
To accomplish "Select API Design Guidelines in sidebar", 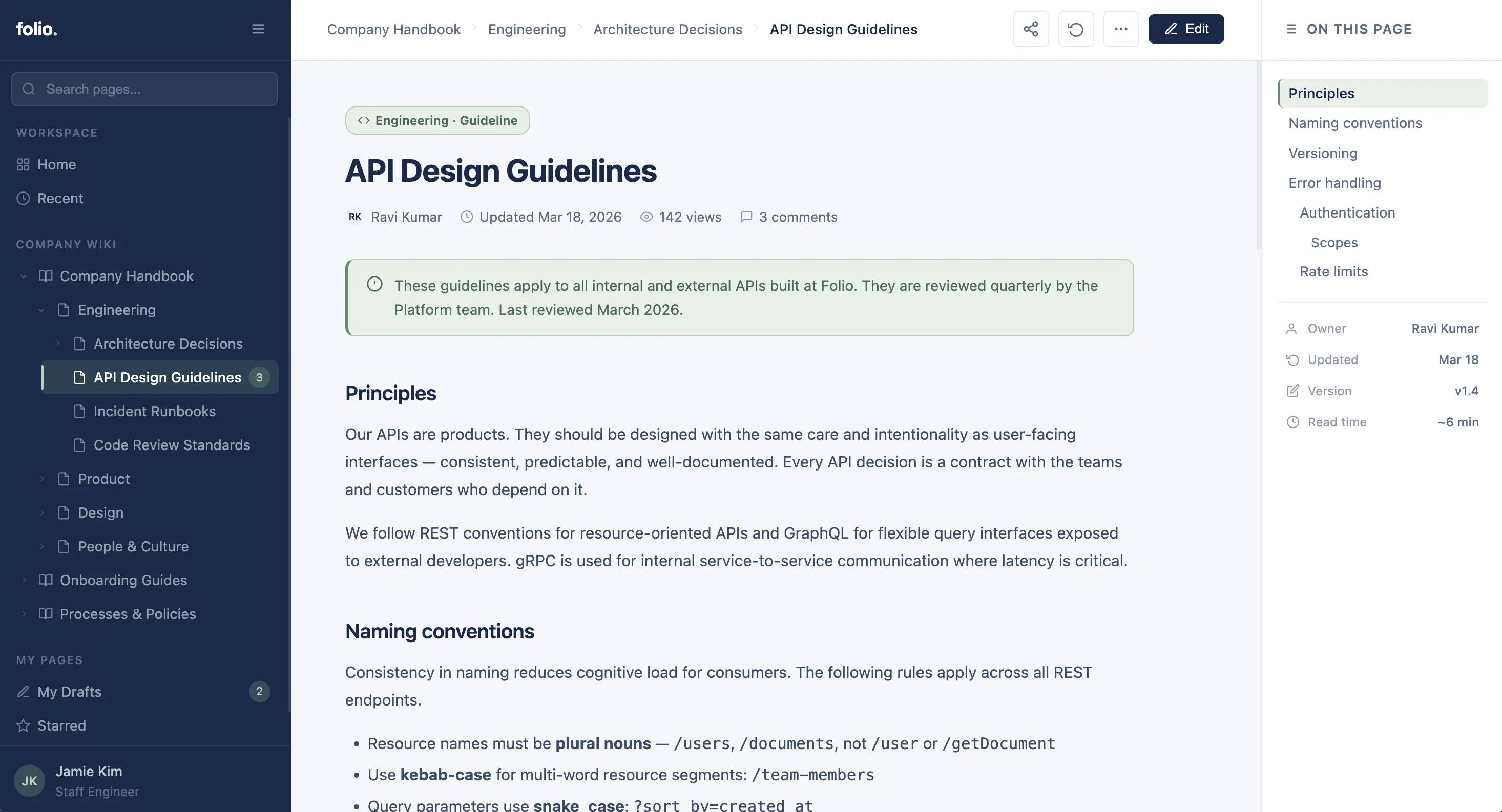I will (x=160, y=378).
